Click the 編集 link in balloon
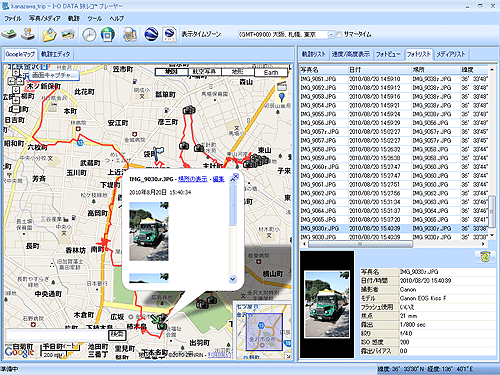Screen dimensions: 500x375 pyautogui.click(x=218, y=179)
